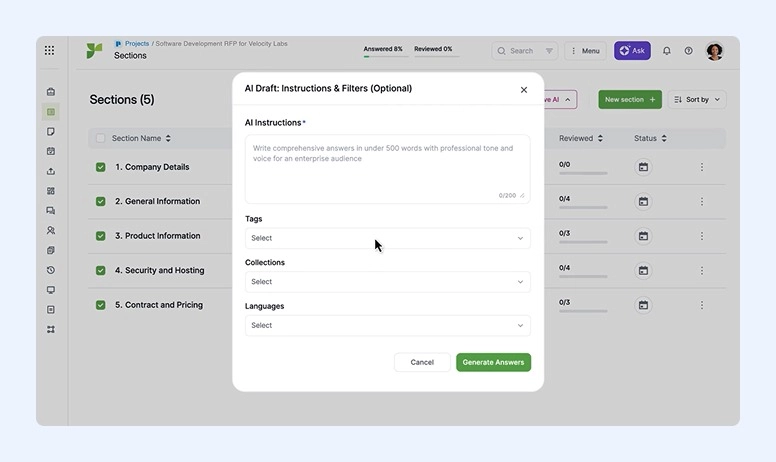This screenshot has width=776, height=462.
Task: Open the square list icon in sidebar
Action: (x=50, y=310)
